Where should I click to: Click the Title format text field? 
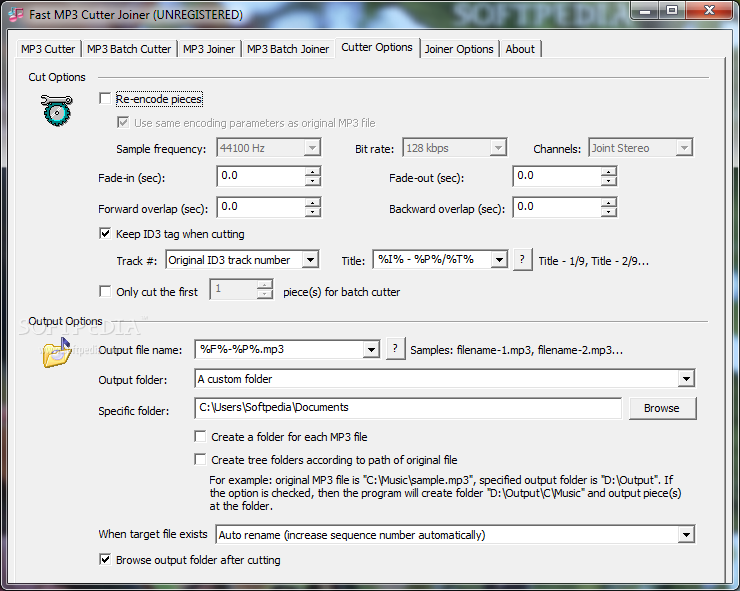tap(432, 260)
